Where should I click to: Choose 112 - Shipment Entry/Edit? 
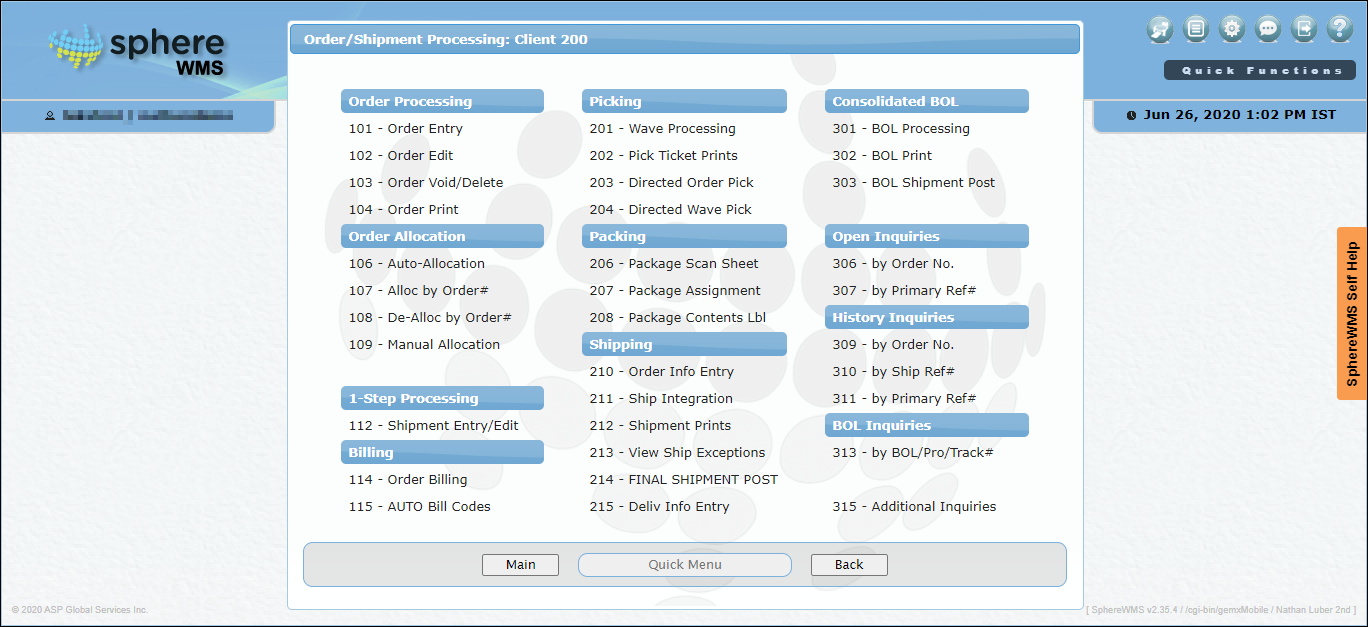(x=433, y=426)
